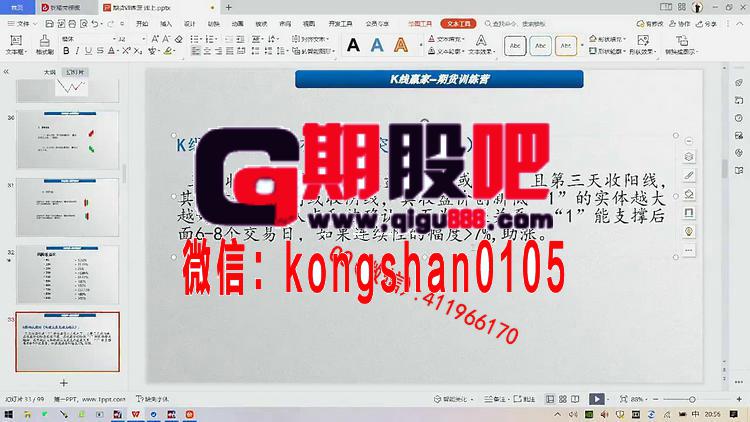Center align the paragraph text
This screenshot has height=422, width=750.
(x=207, y=51)
